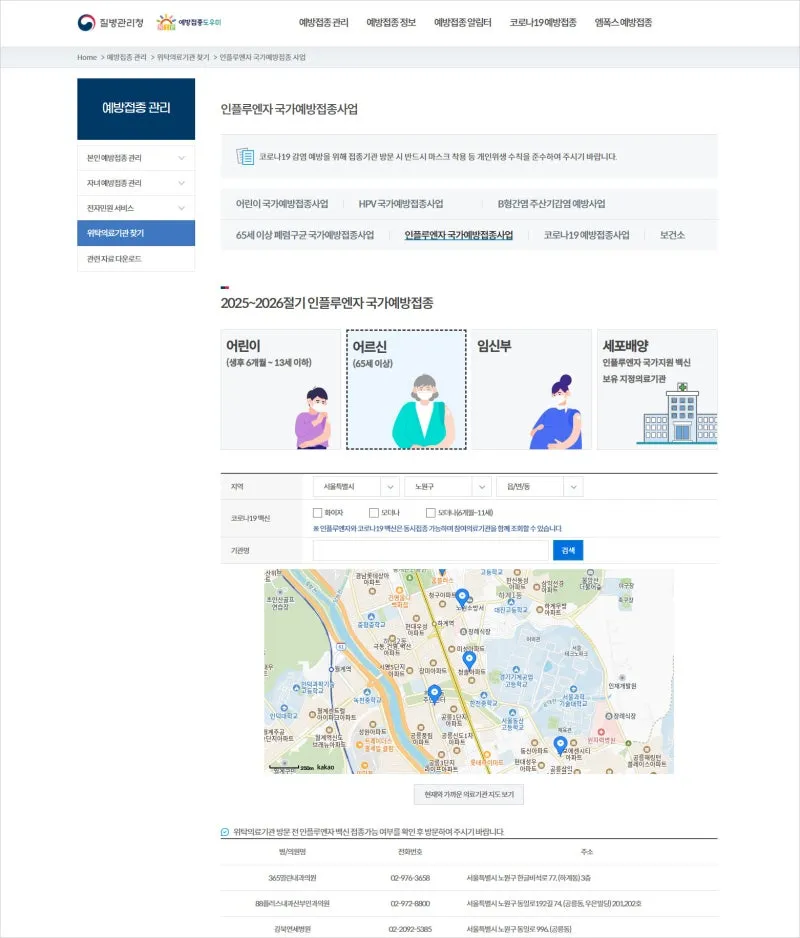
Task: Open the 노원구 district dropdown
Action: pyautogui.click(x=447, y=487)
